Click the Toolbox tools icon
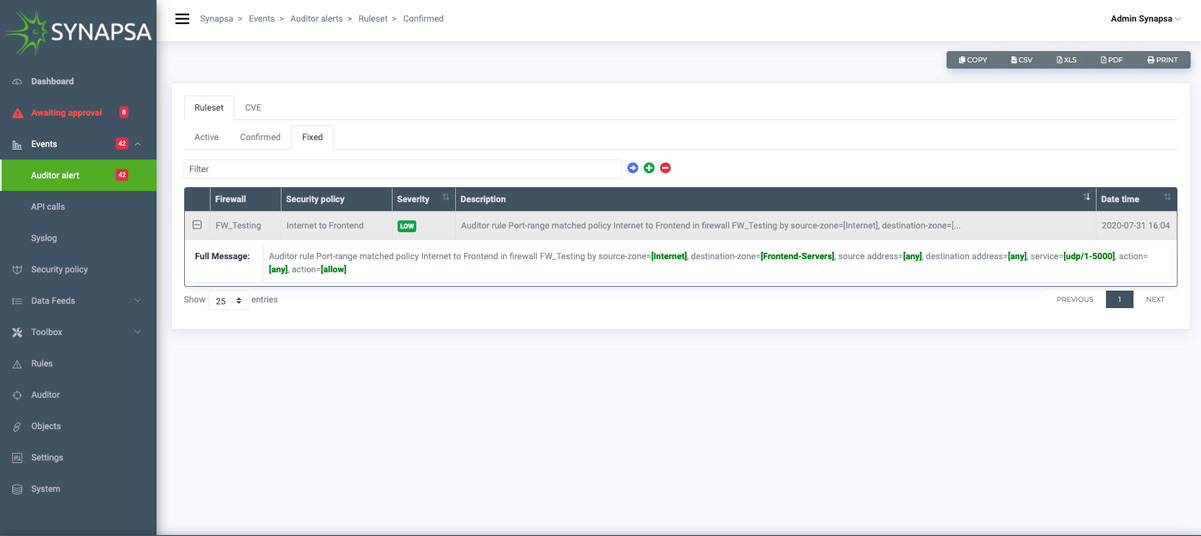The image size is (1201, 536). click(17, 333)
